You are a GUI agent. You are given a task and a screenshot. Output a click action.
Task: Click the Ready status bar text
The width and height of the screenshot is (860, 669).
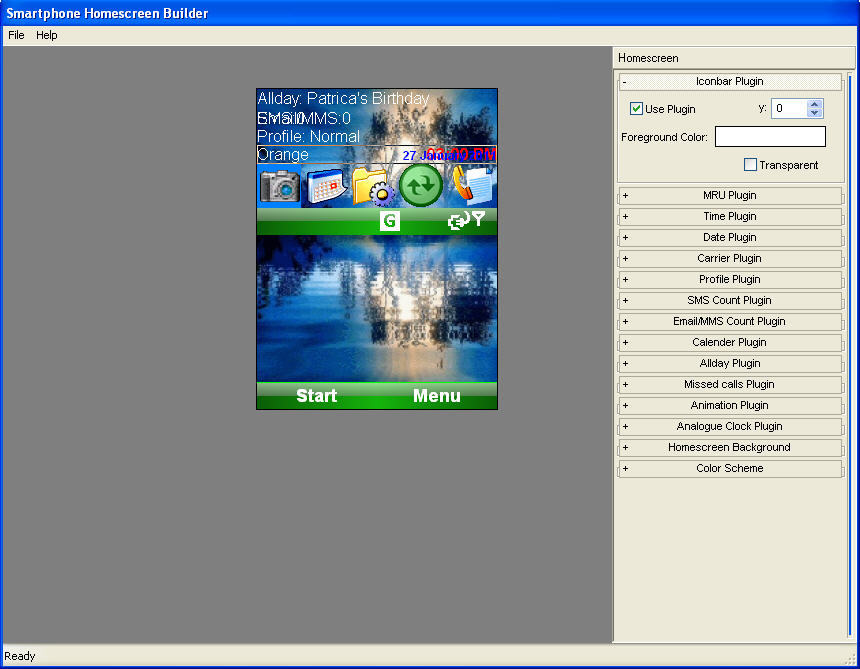click(20, 656)
